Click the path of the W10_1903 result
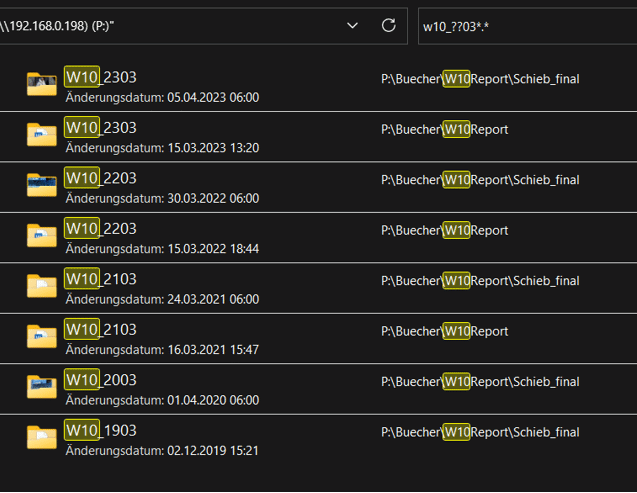The height and width of the screenshot is (493, 637). pos(480,432)
